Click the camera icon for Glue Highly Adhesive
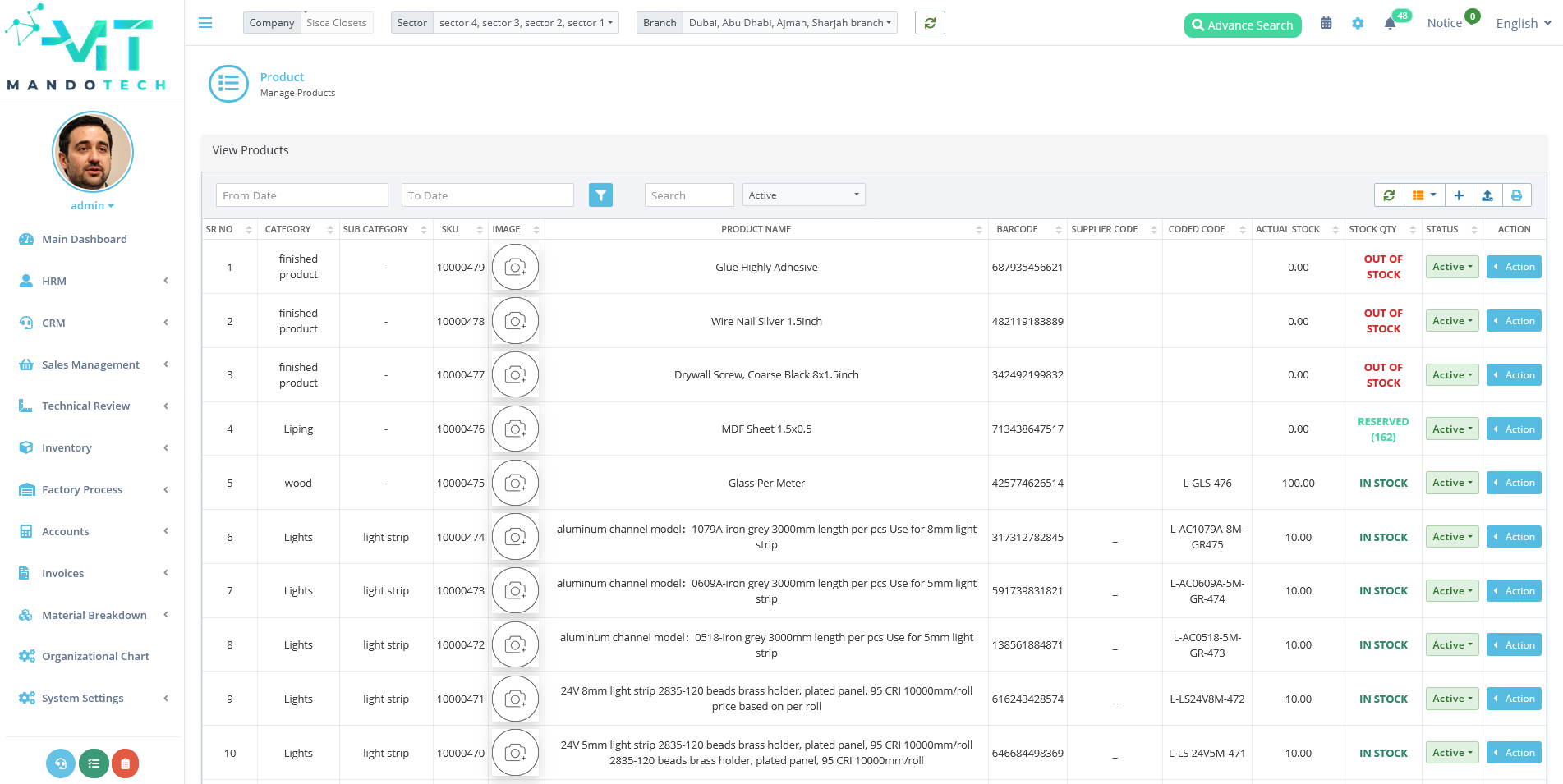This screenshot has width=1563, height=784. click(515, 267)
